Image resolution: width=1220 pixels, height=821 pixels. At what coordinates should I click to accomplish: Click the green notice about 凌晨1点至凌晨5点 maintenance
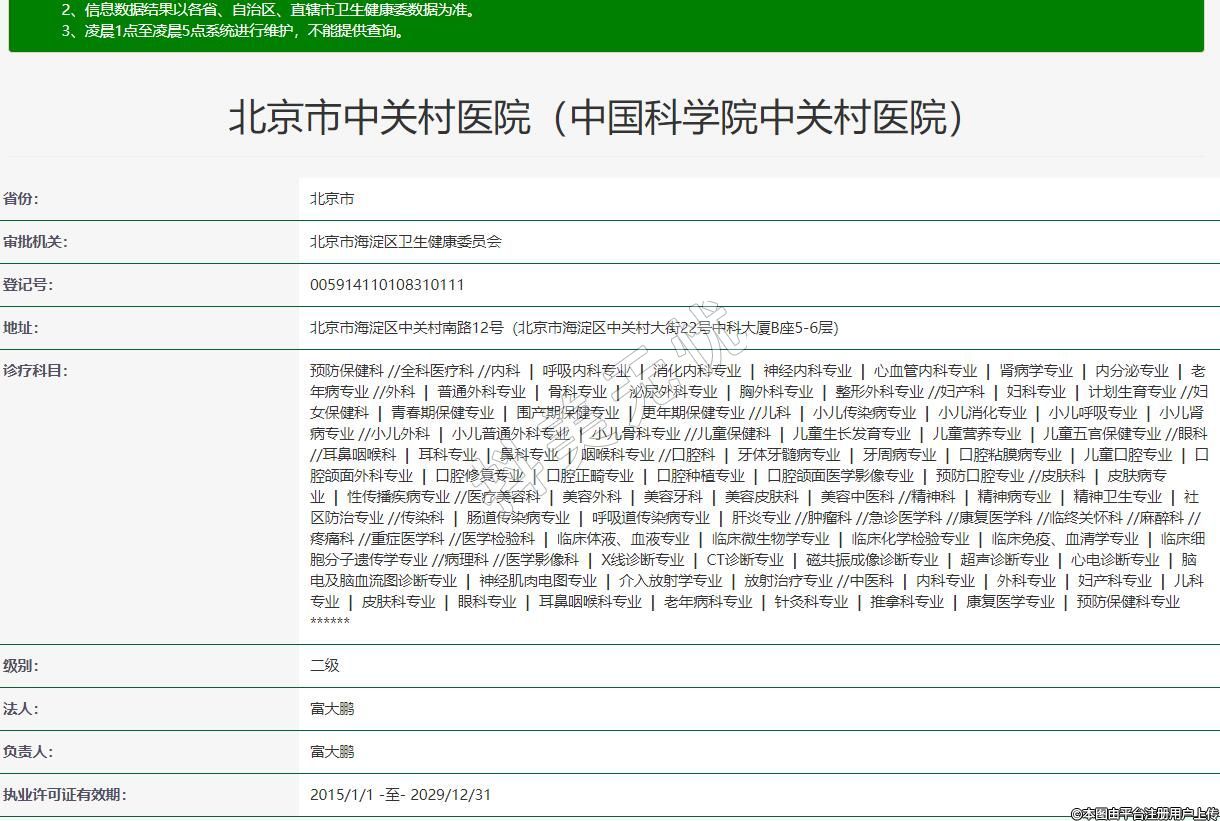coord(234,31)
